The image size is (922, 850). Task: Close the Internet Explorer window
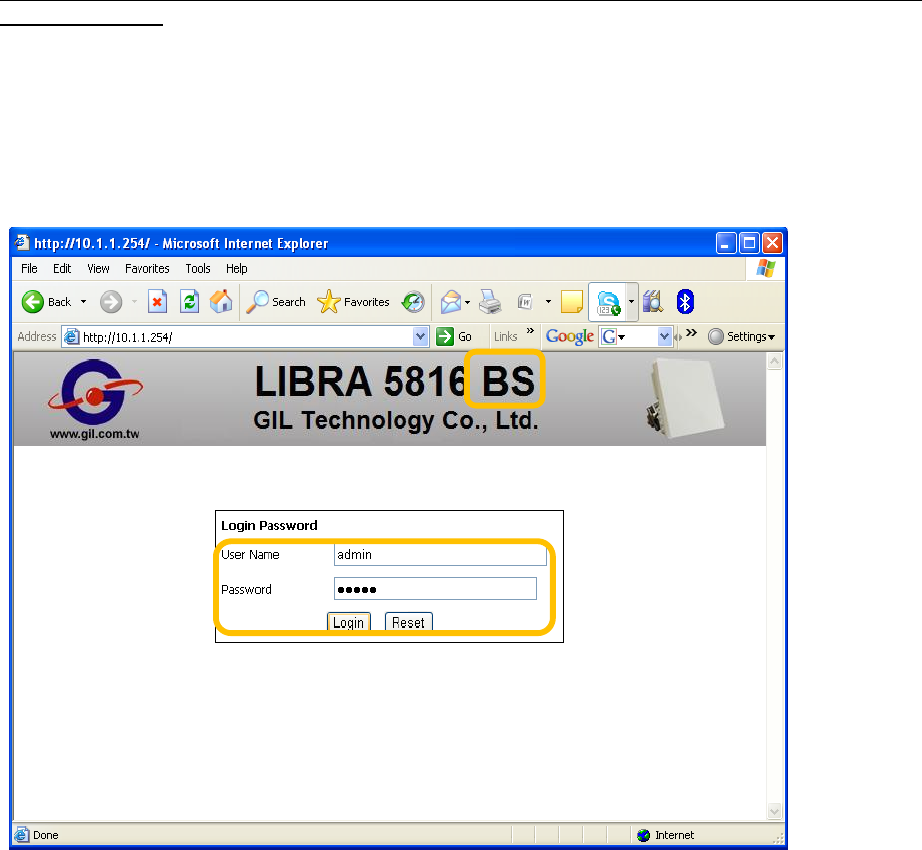click(x=772, y=243)
